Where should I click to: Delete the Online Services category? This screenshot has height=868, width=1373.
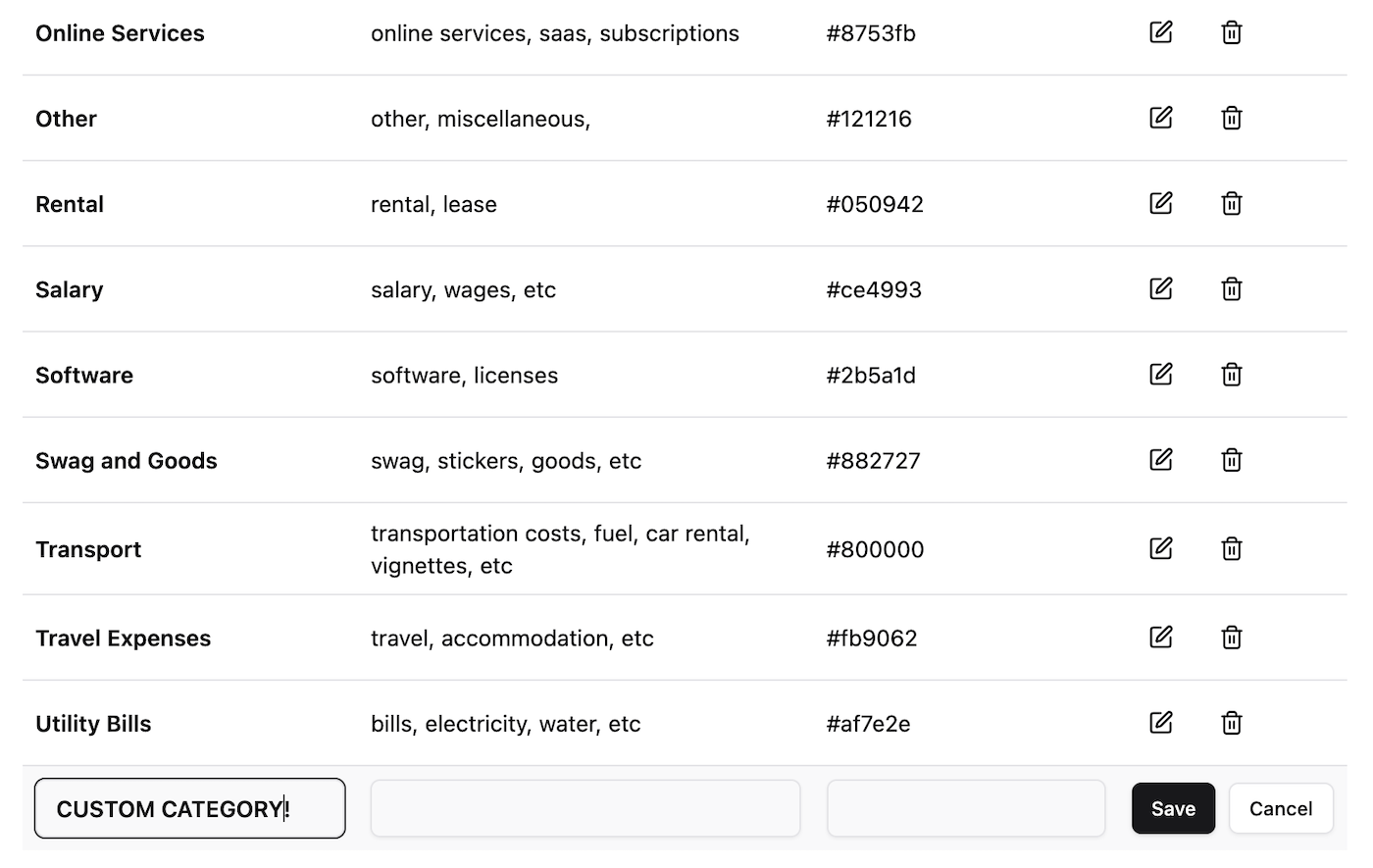(1232, 32)
